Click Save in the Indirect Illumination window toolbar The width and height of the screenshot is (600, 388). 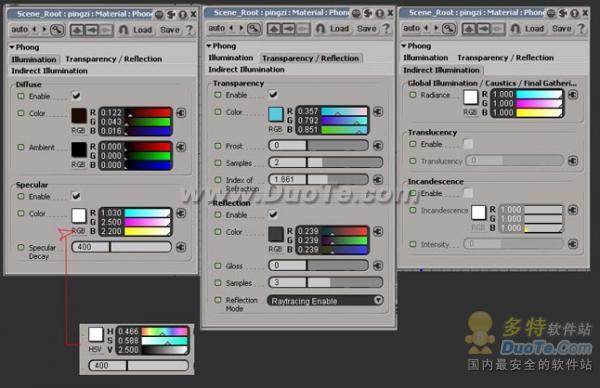[x=562, y=29]
